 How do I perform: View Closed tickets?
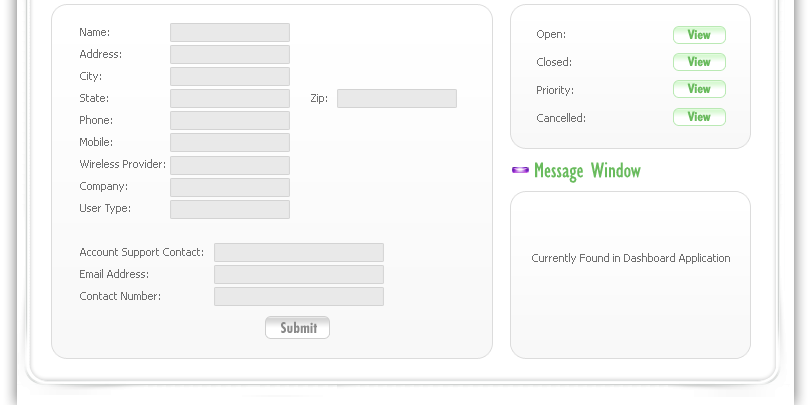coord(699,62)
